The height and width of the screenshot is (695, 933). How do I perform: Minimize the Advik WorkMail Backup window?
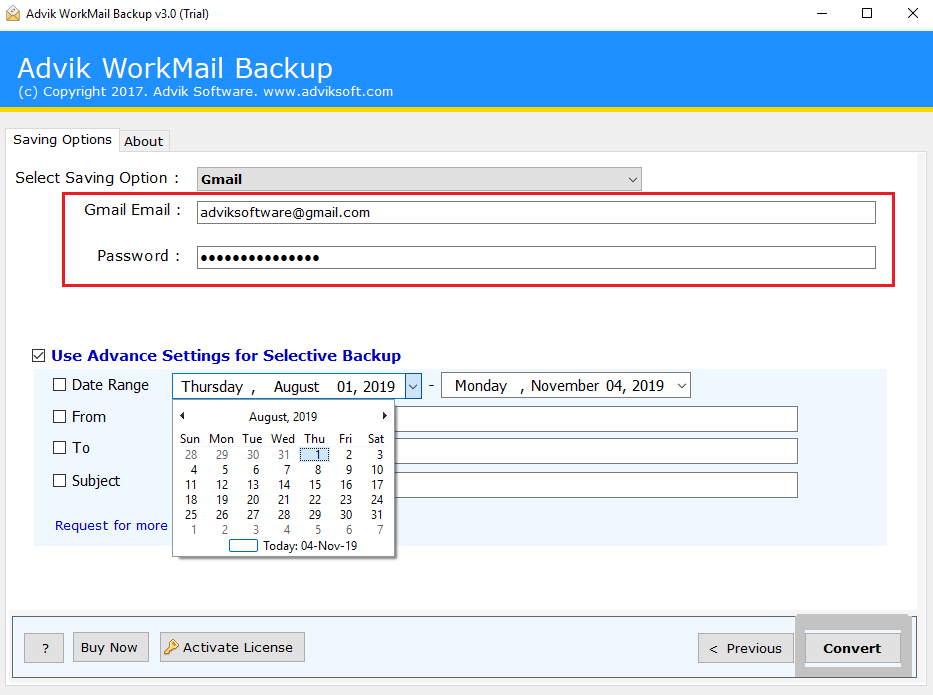coord(822,13)
